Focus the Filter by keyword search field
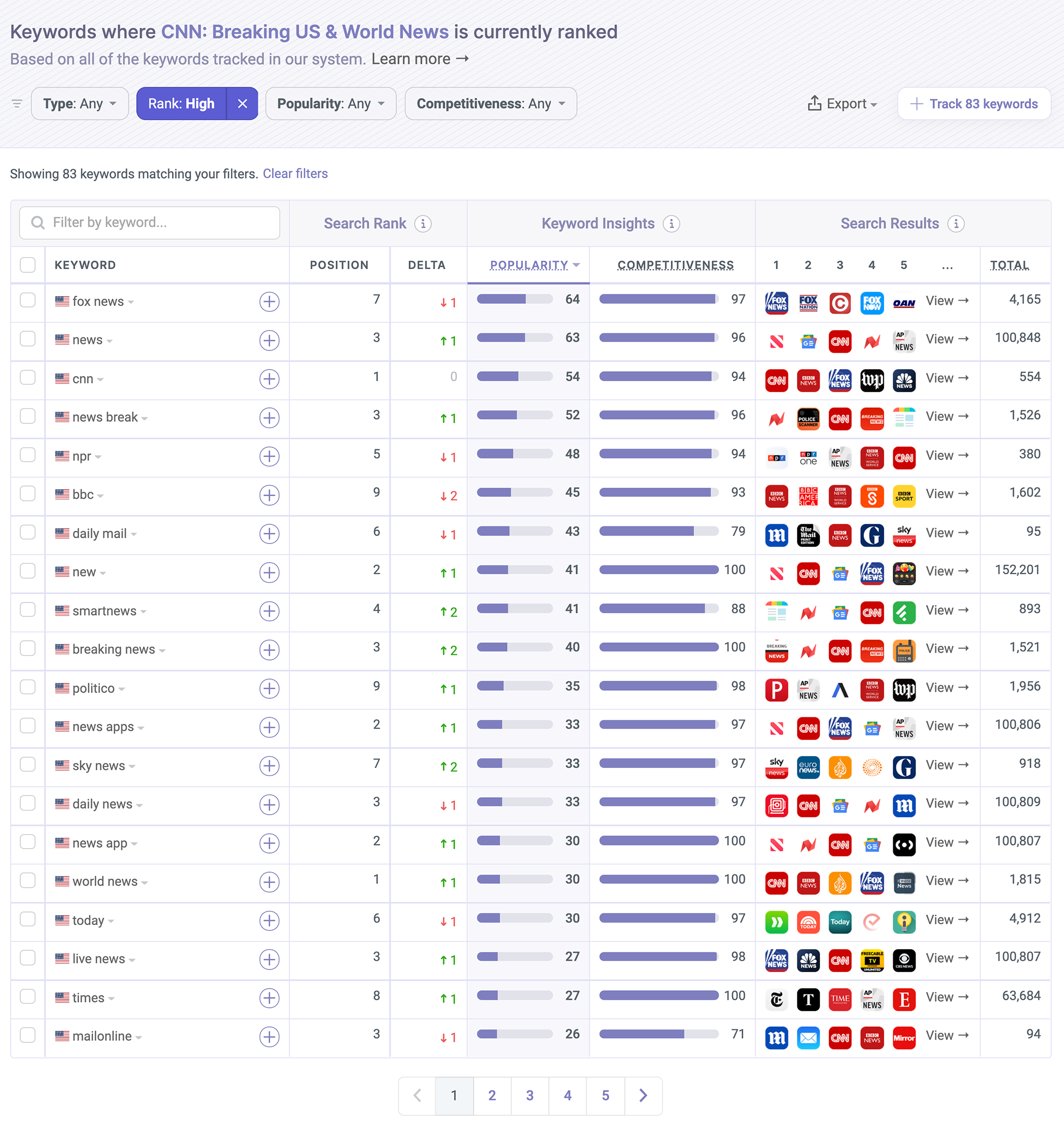The image size is (1064, 1129). point(149,223)
